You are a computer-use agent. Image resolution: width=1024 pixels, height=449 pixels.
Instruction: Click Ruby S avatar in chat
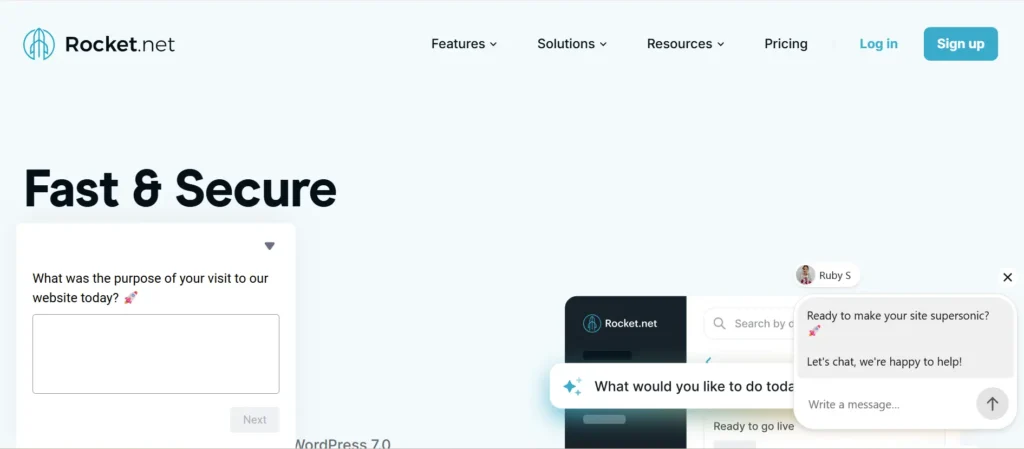tap(805, 275)
